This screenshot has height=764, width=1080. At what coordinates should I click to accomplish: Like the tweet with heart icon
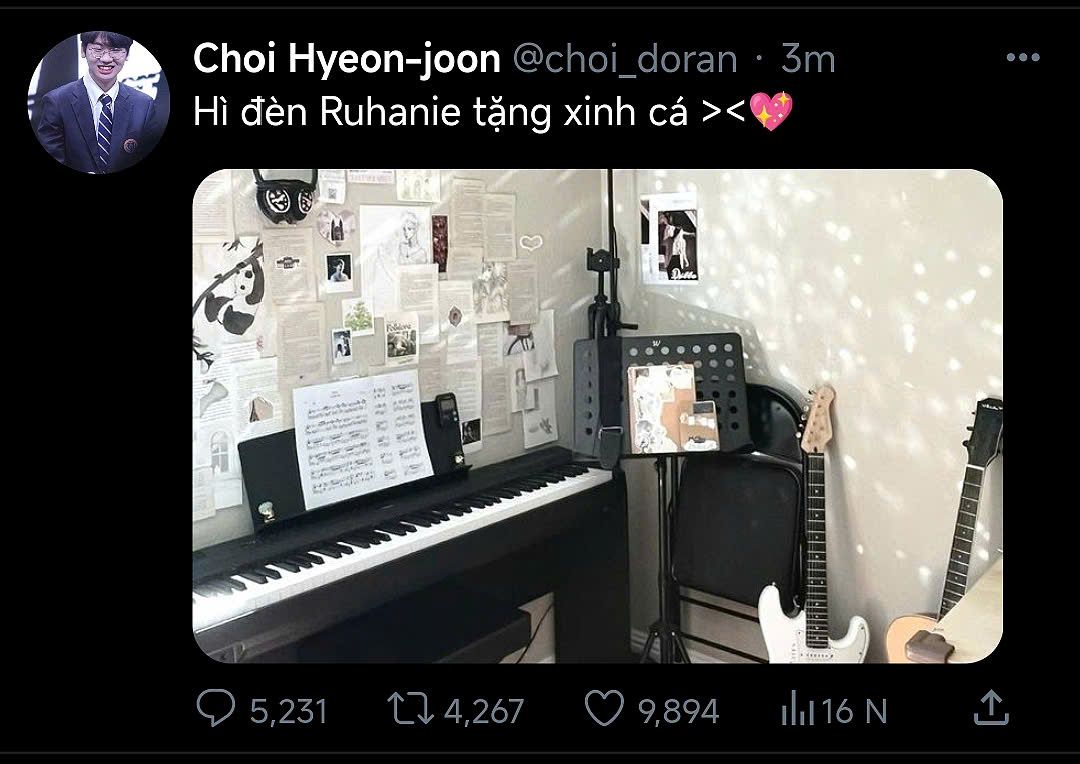coord(604,708)
